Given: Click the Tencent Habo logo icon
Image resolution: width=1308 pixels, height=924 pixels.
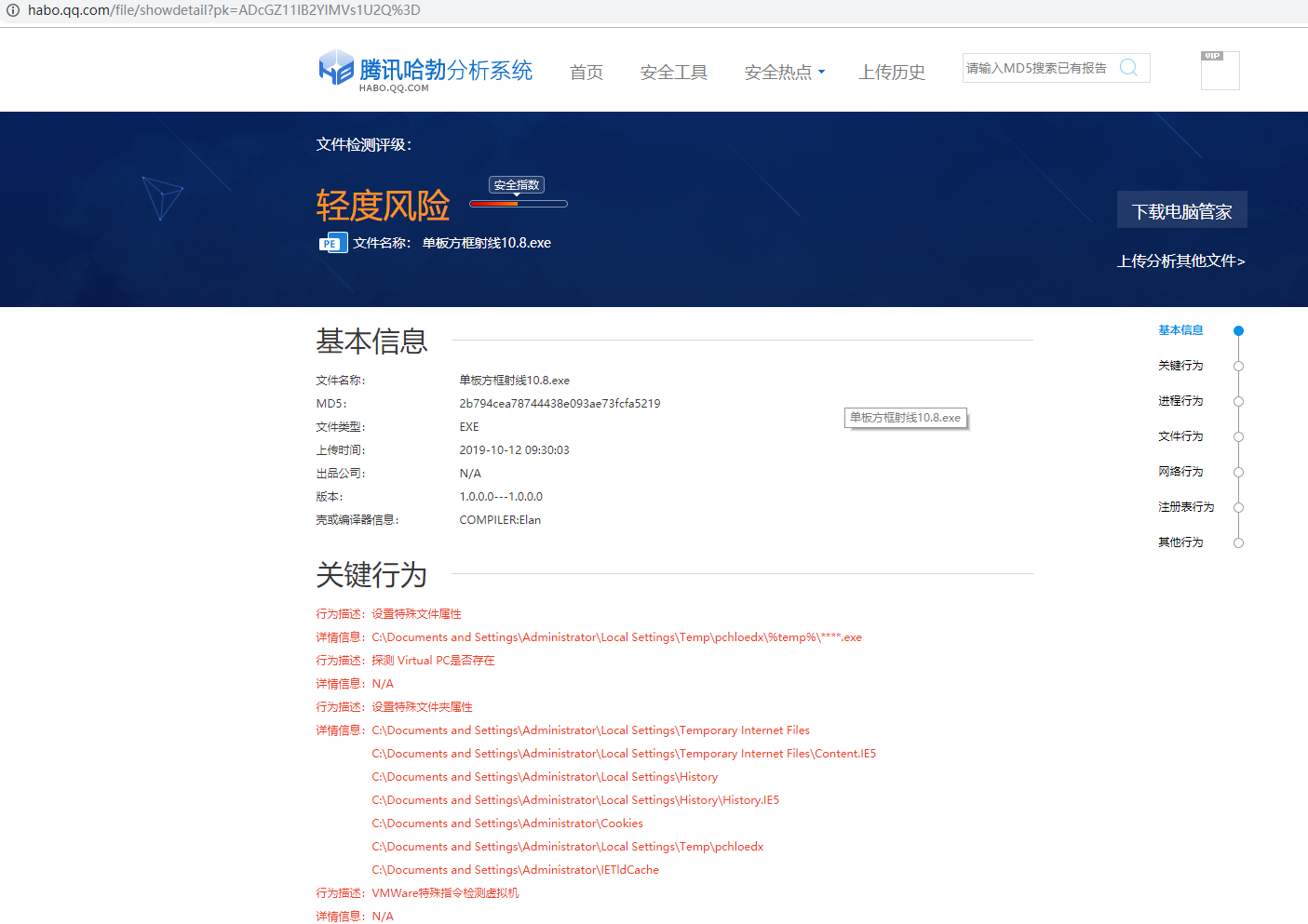Looking at the screenshot, I should click(336, 68).
